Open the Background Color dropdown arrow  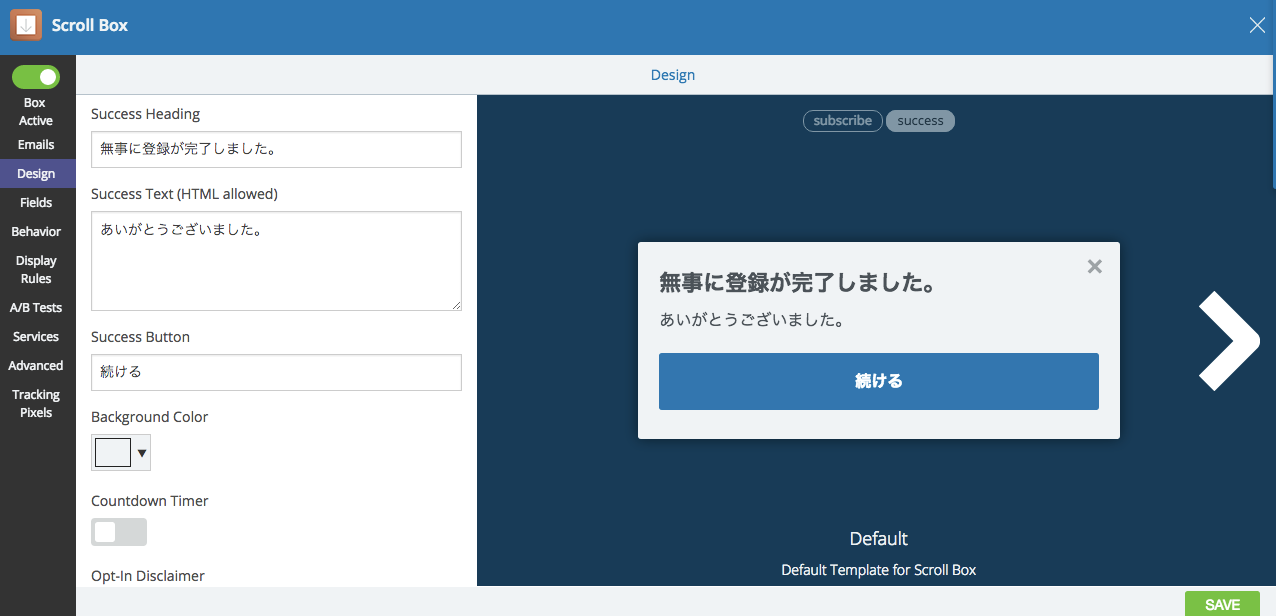142,453
